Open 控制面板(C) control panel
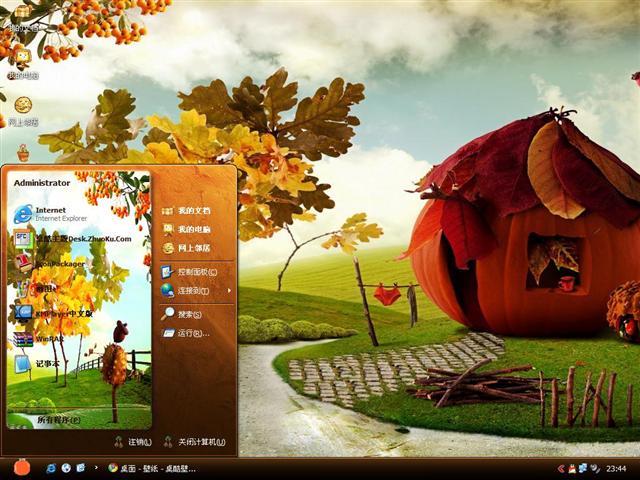This screenshot has width=640, height=480. pos(189,272)
